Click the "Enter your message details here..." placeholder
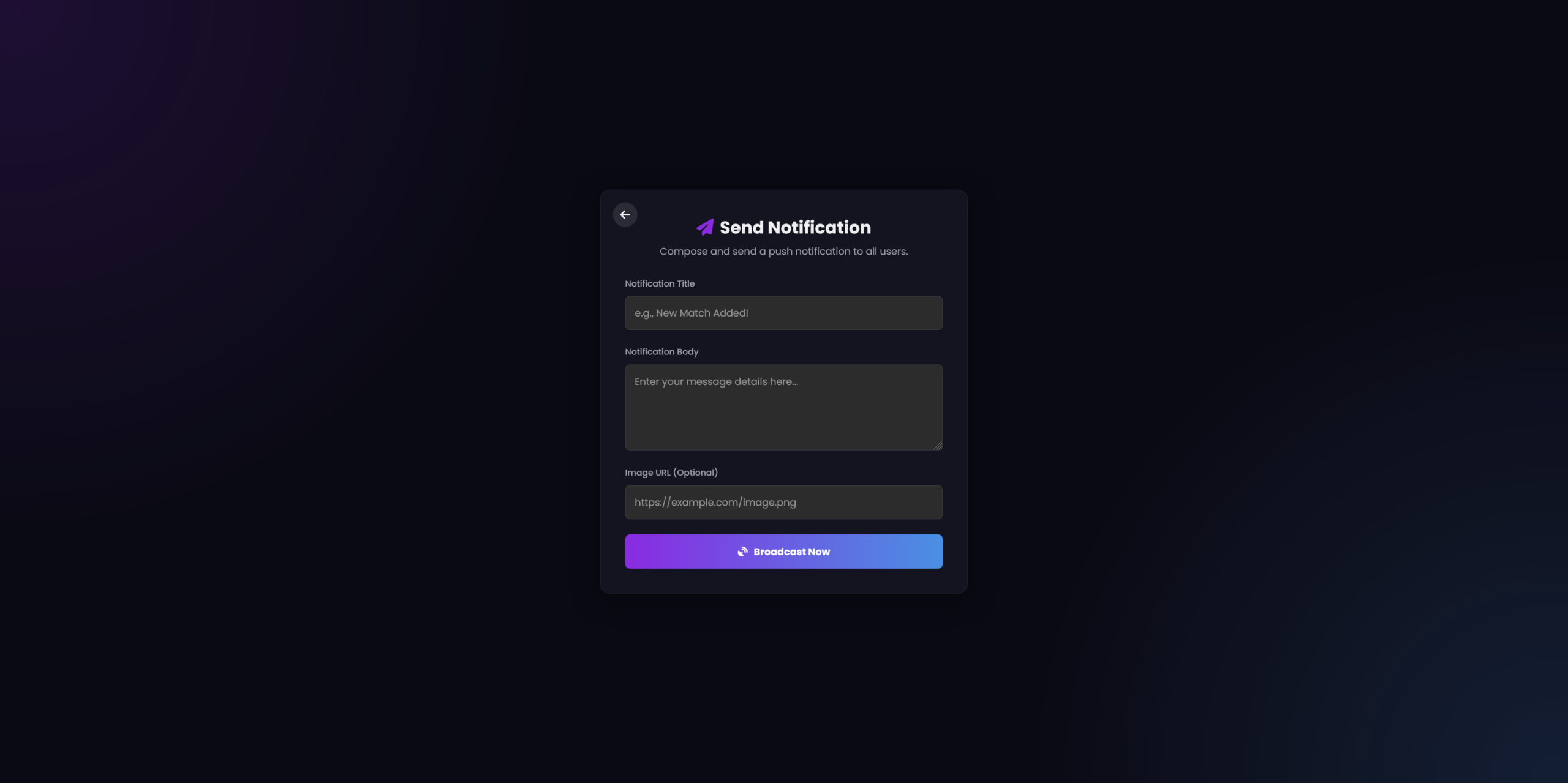This screenshot has height=783, width=1568. coord(715,381)
